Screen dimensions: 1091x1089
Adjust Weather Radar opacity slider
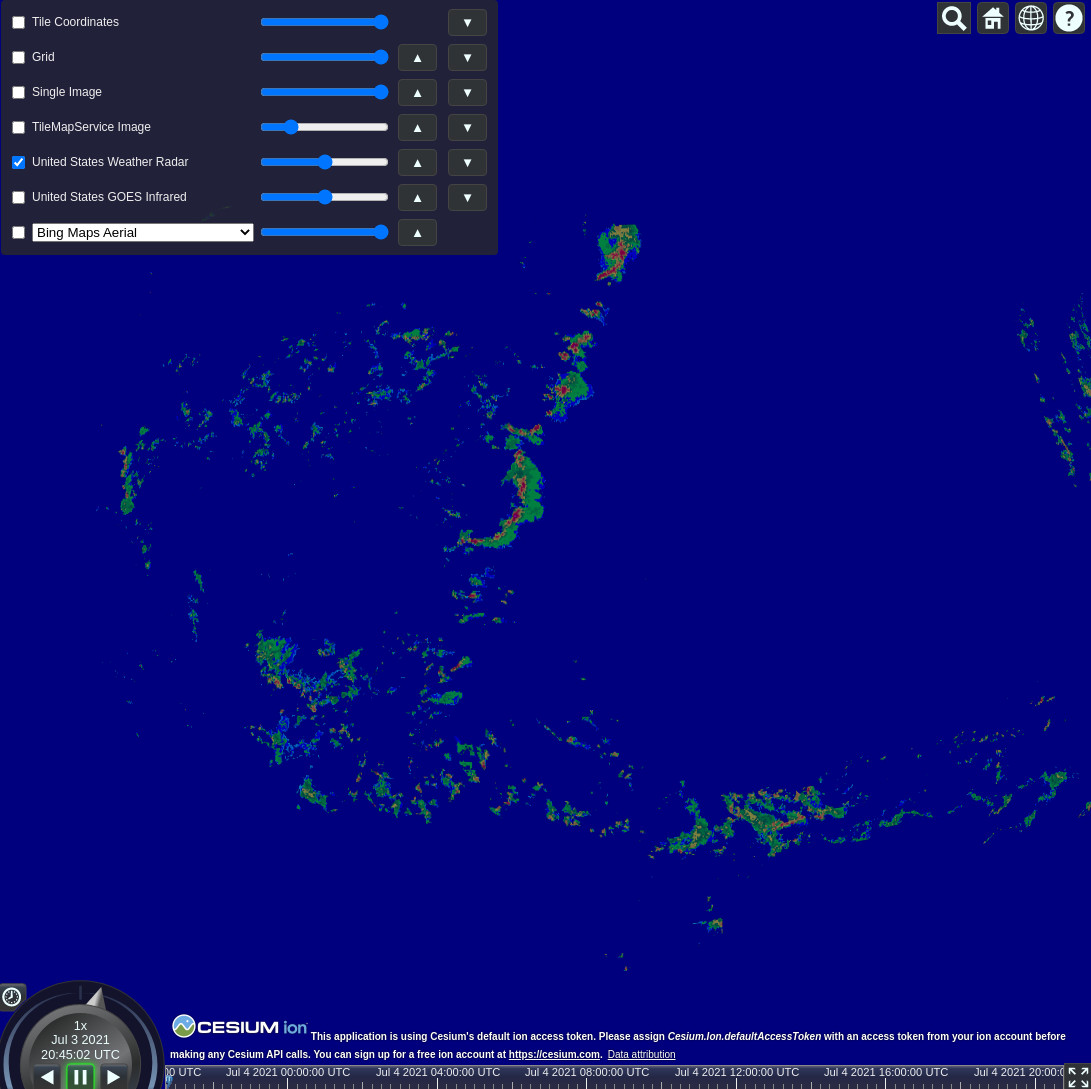(x=324, y=162)
